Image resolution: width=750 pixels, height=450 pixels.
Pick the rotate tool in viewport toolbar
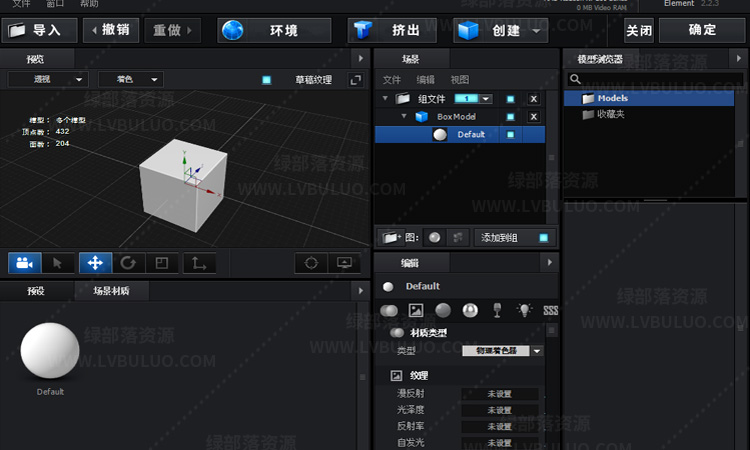(x=128, y=262)
